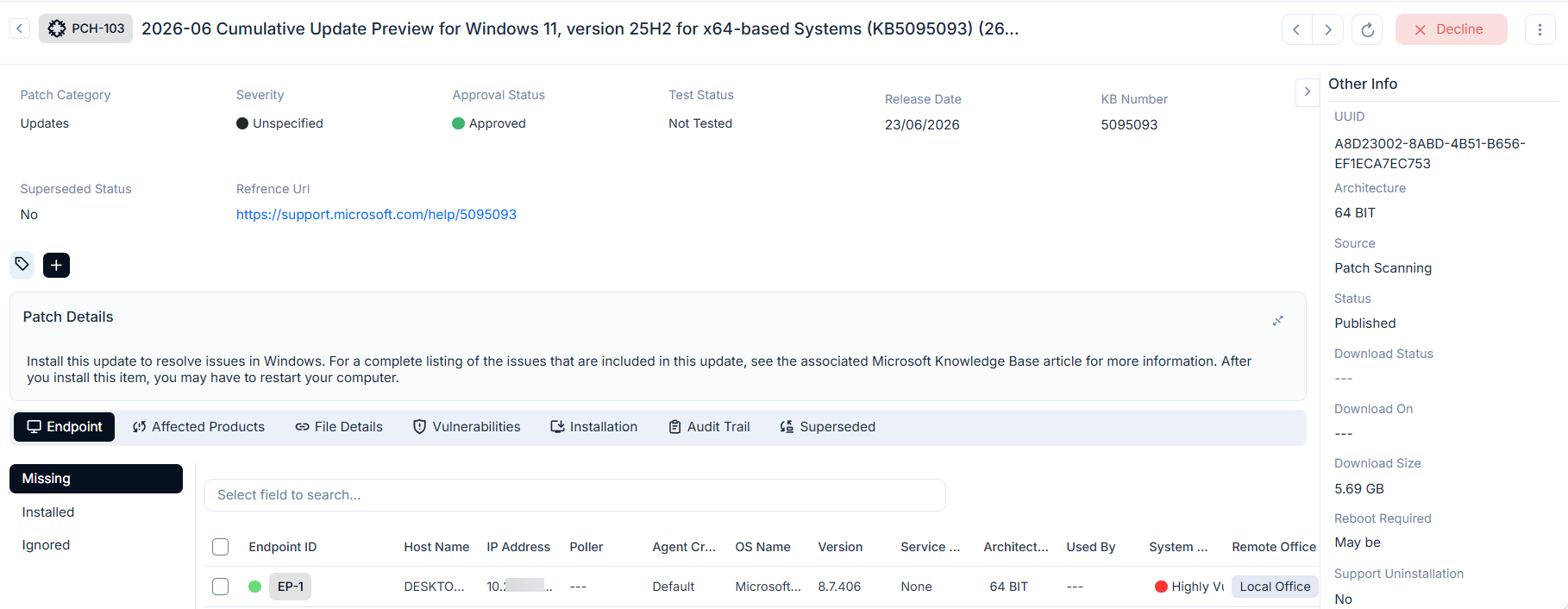View the Audit Trail tab
Screen dimensions: 1568x609
pos(709,427)
